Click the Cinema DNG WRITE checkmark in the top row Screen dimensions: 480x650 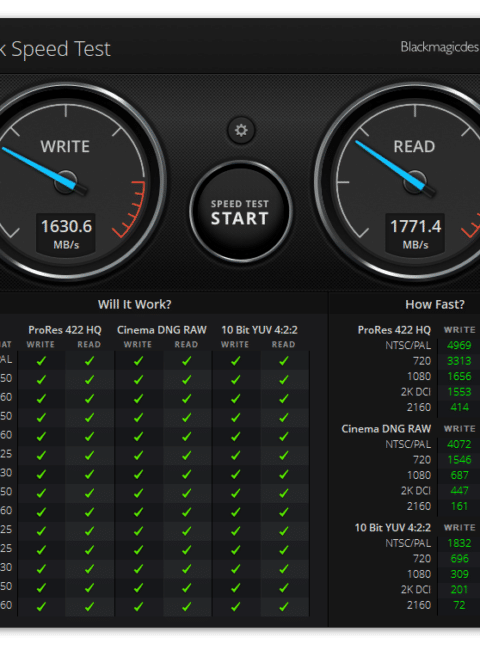click(138, 361)
